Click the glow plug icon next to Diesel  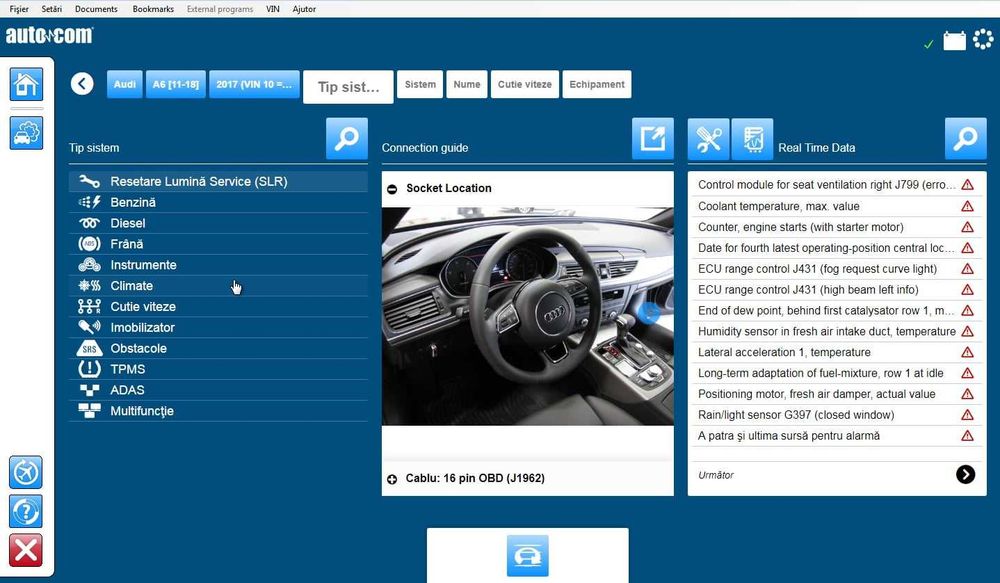(x=89, y=223)
